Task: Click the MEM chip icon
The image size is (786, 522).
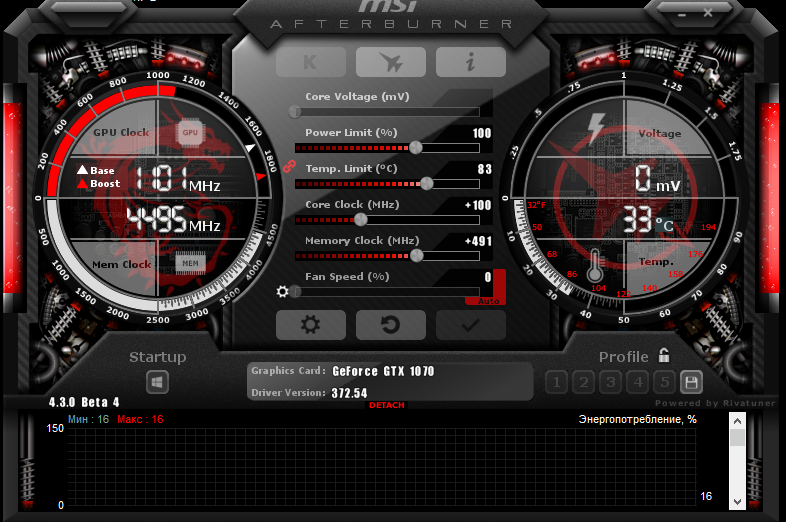Action: 190,263
